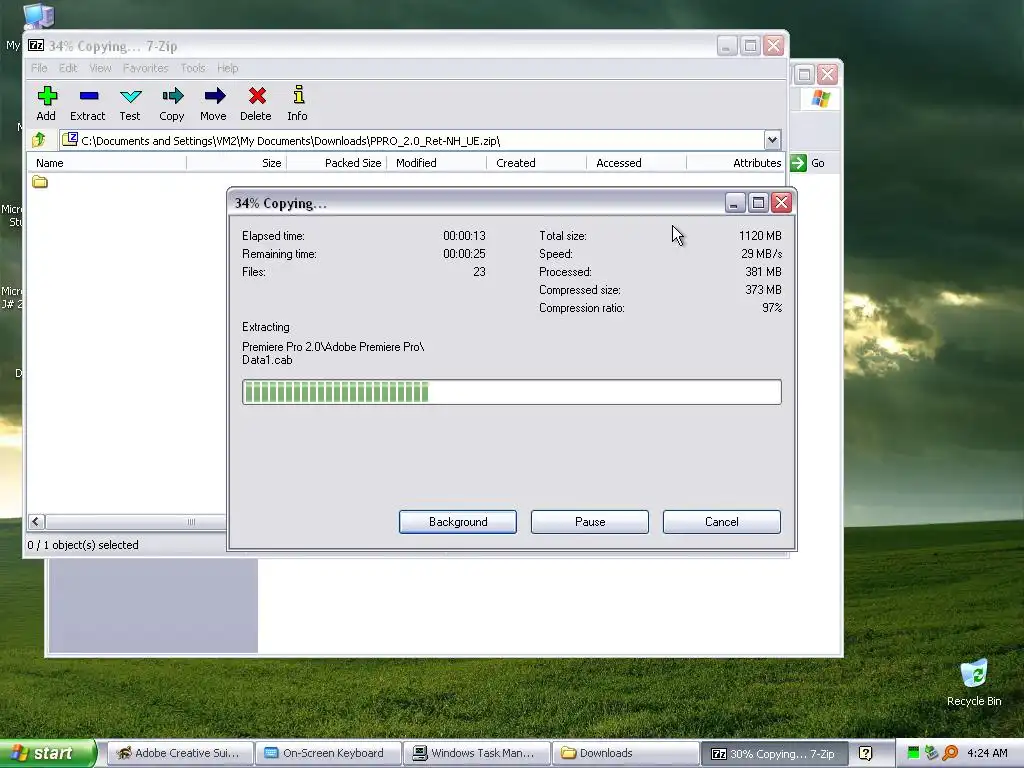This screenshot has width=1024, height=768.
Task: Click the 381 MB processed value
Action: [x=763, y=272]
